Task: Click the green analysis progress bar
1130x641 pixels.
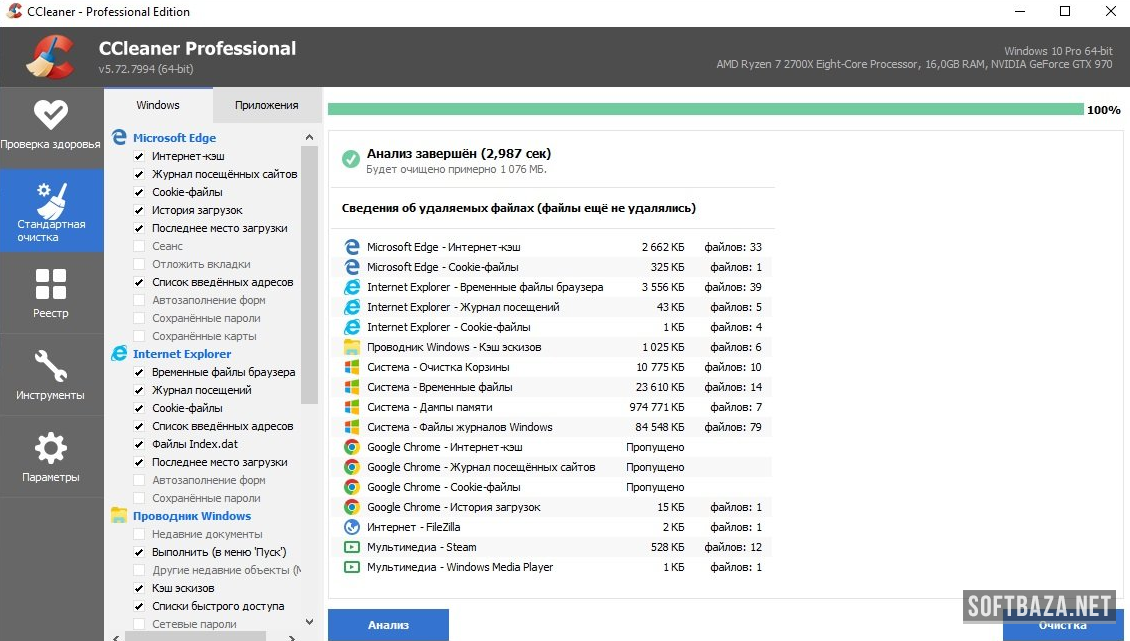Action: (x=705, y=109)
